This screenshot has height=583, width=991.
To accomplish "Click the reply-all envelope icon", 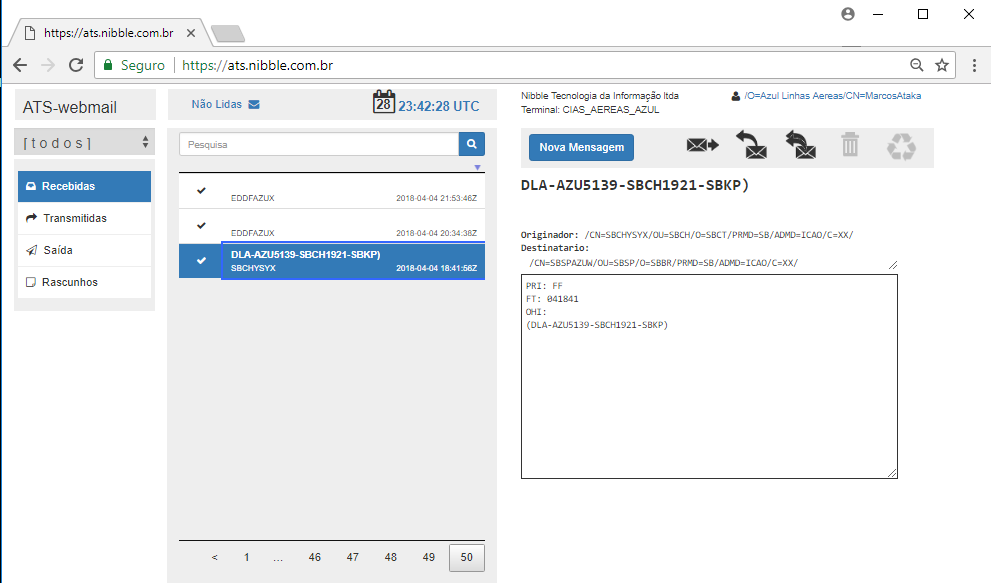I will tap(800, 146).
